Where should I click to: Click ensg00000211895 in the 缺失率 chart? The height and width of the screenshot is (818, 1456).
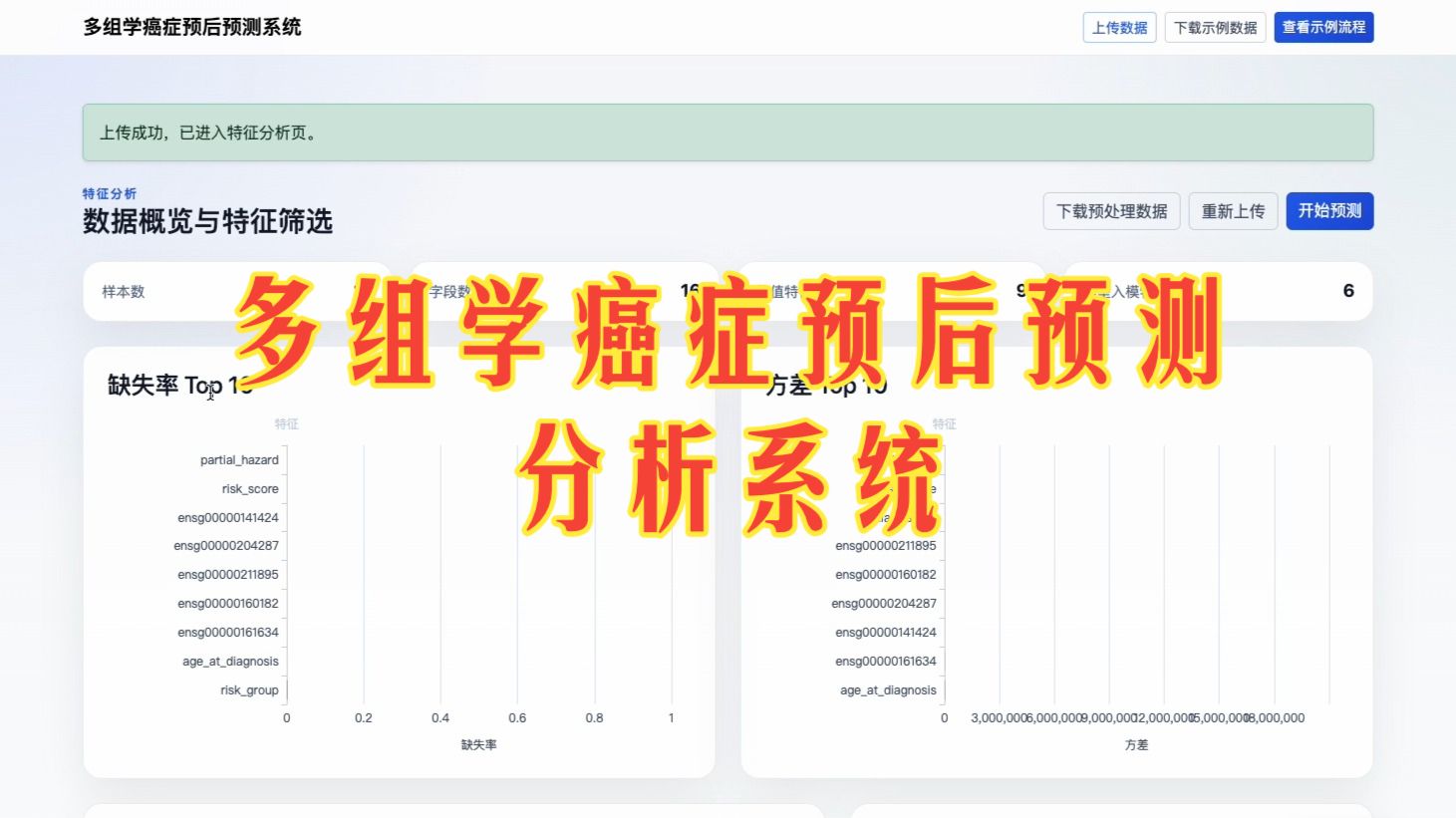(228, 575)
